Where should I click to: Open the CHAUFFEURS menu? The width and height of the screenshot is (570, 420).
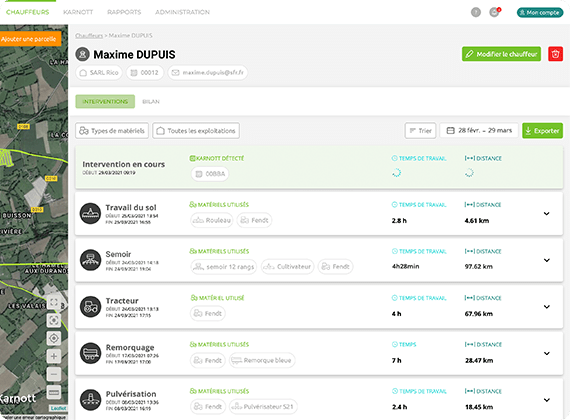click(28, 12)
